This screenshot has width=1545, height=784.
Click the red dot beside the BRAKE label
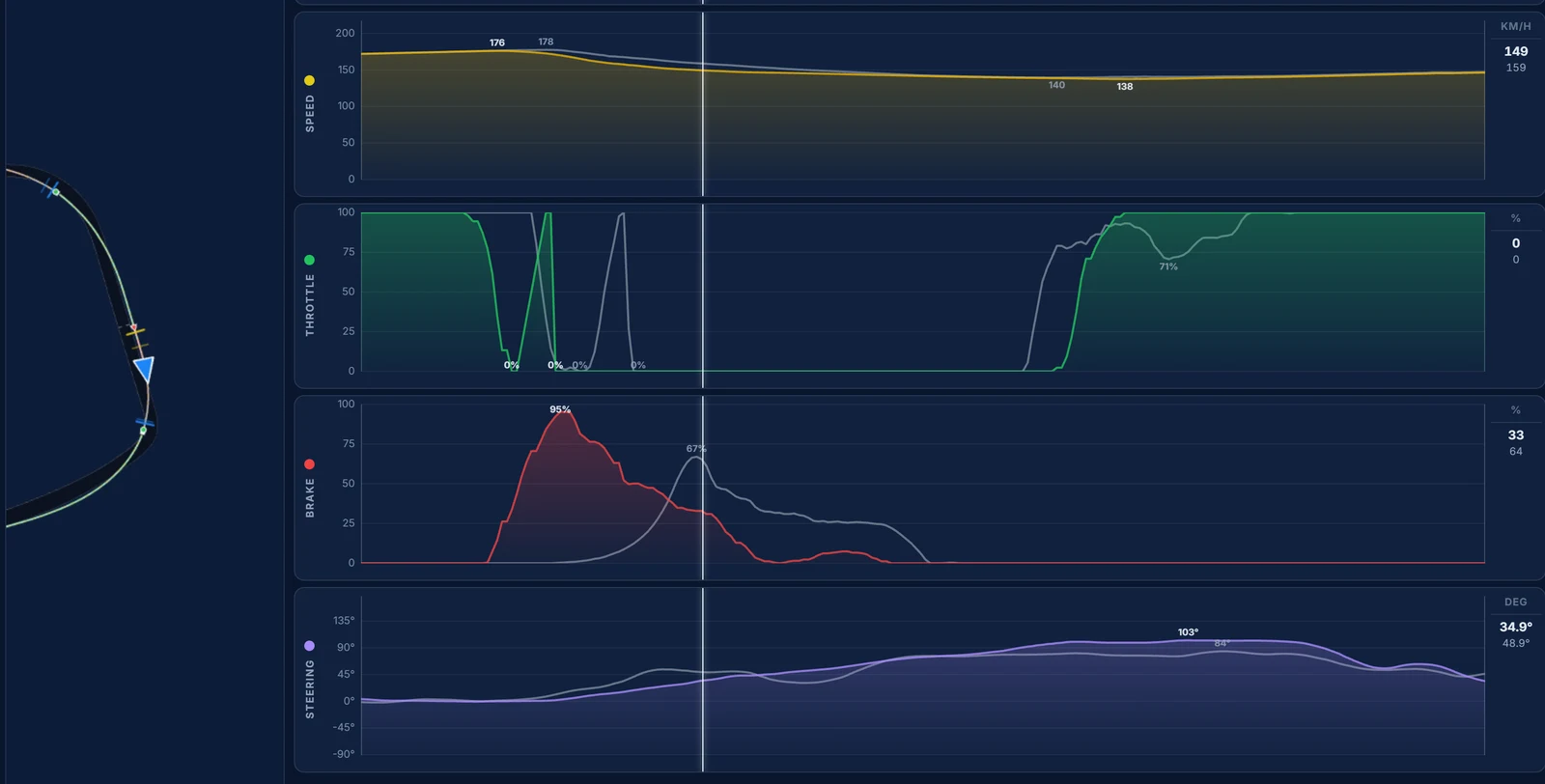point(309,464)
